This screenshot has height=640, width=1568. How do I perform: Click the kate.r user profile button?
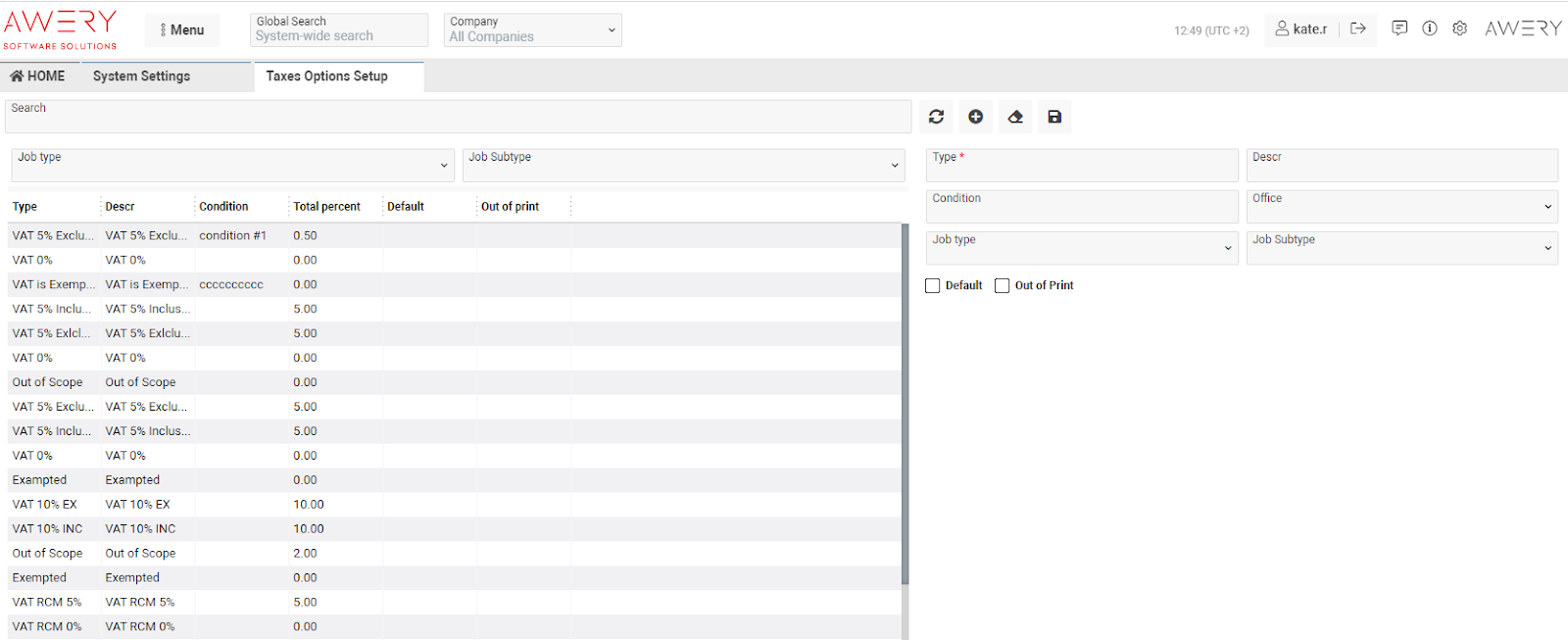[x=1301, y=29]
